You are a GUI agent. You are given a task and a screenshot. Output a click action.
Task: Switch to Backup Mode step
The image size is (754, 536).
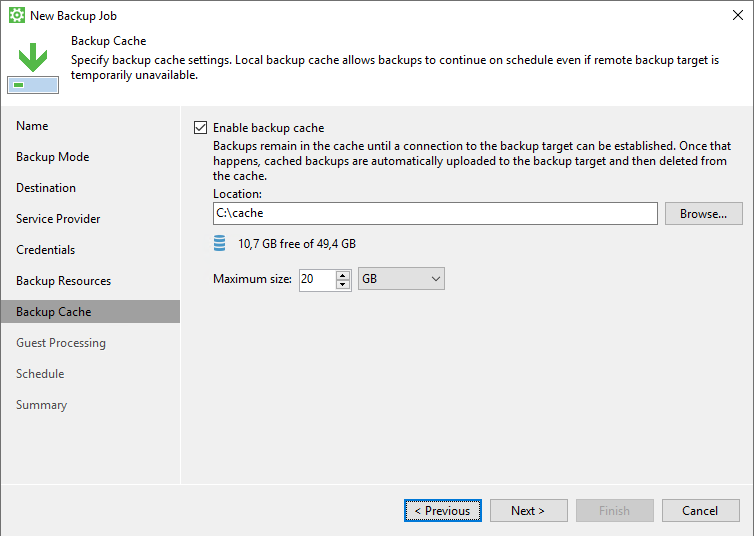[x=52, y=157]
